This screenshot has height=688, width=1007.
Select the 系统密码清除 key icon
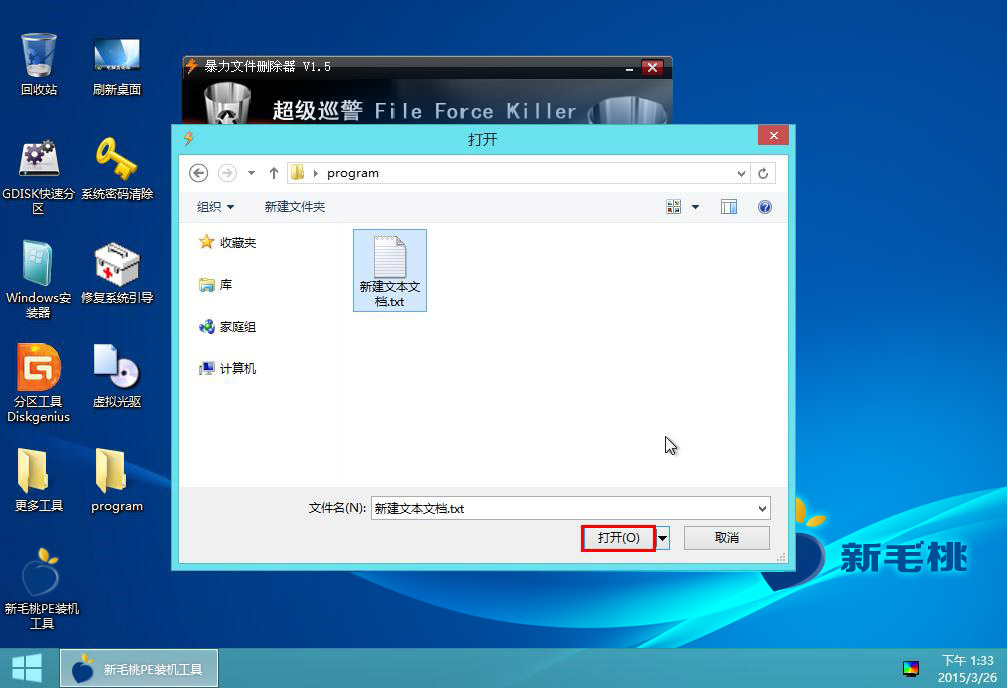tap(117, 168)
